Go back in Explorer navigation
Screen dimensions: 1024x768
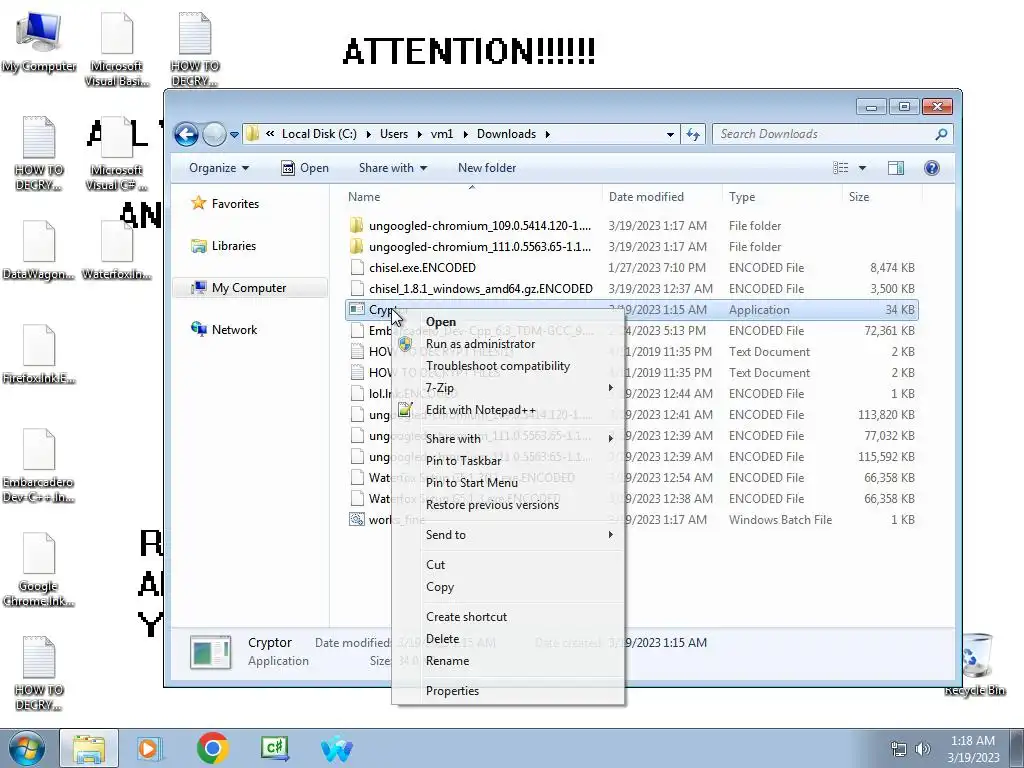tap(186, 135)
